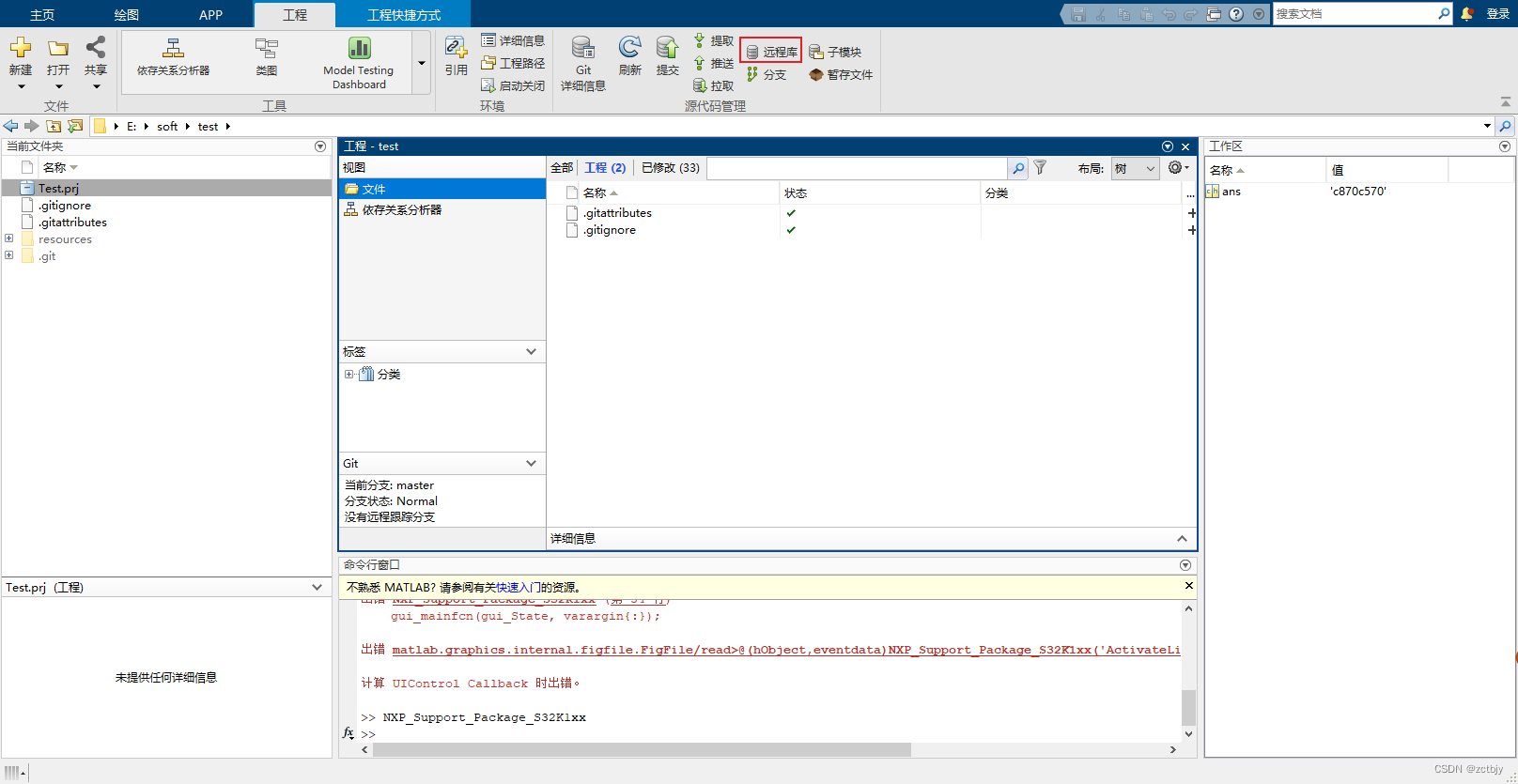Click the project file filter input field
1518x784 pixels.
pos(857,168)
